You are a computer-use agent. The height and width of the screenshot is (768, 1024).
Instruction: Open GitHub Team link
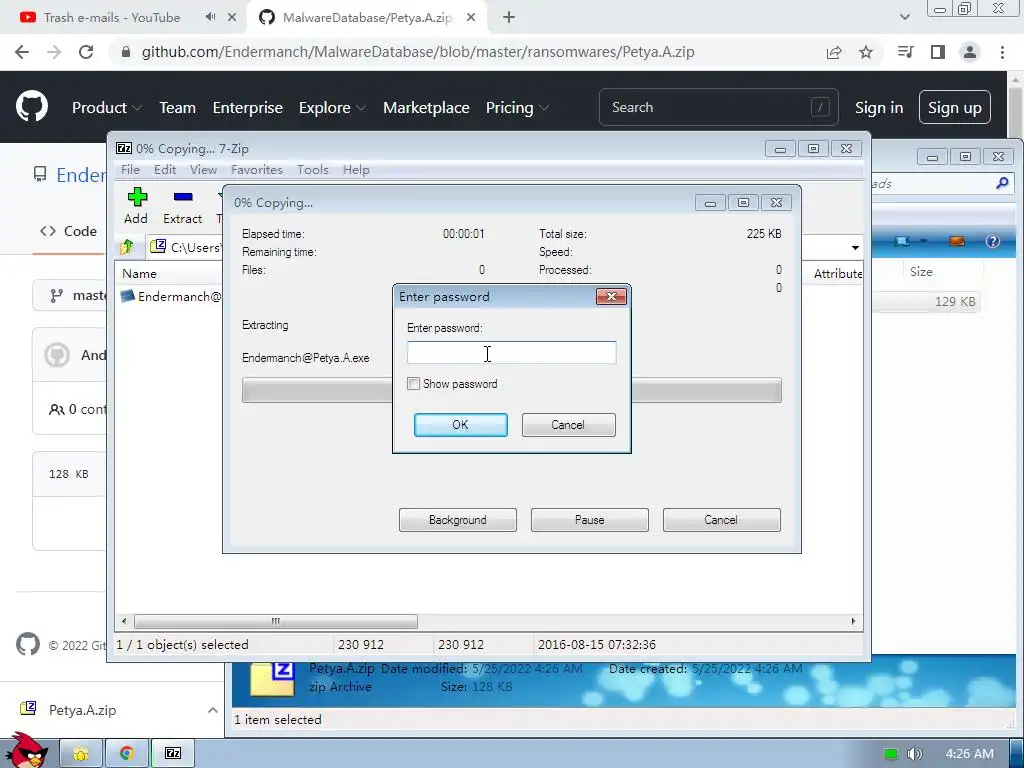178,108
